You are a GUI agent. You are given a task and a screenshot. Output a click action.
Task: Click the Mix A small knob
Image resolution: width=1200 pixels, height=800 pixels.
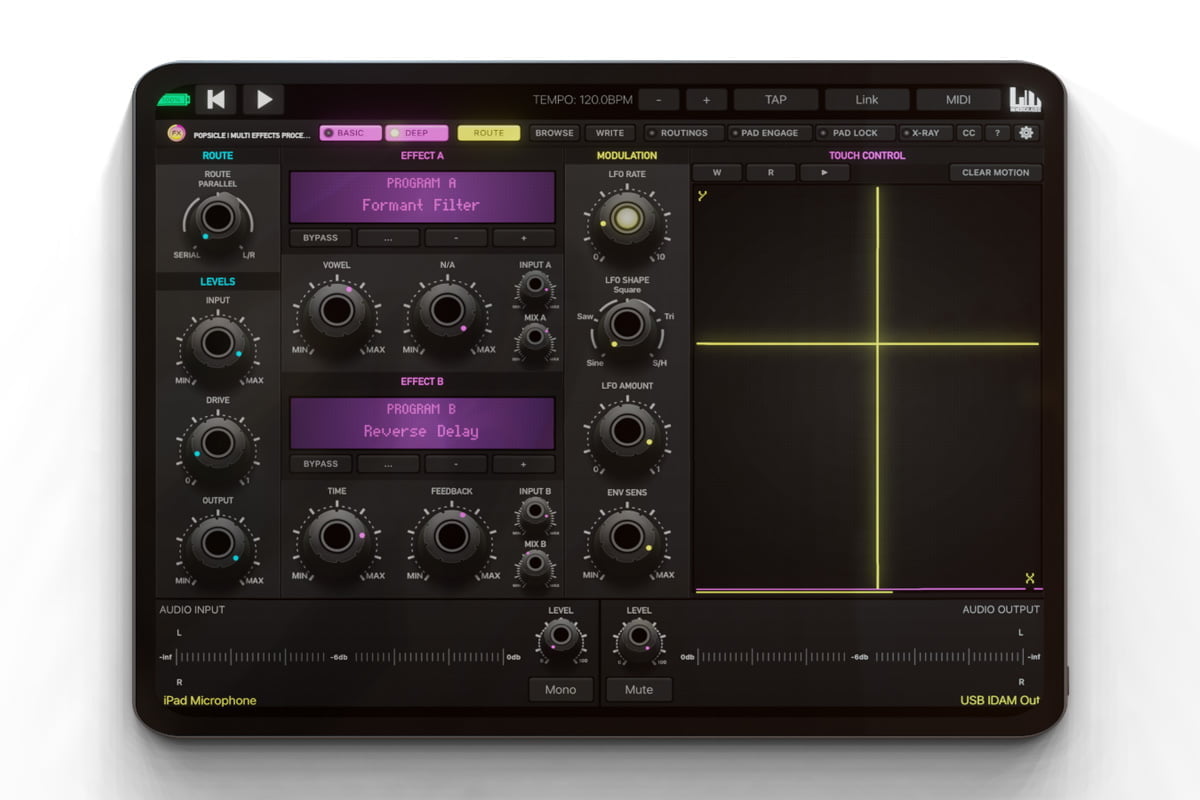click(535, 337)
